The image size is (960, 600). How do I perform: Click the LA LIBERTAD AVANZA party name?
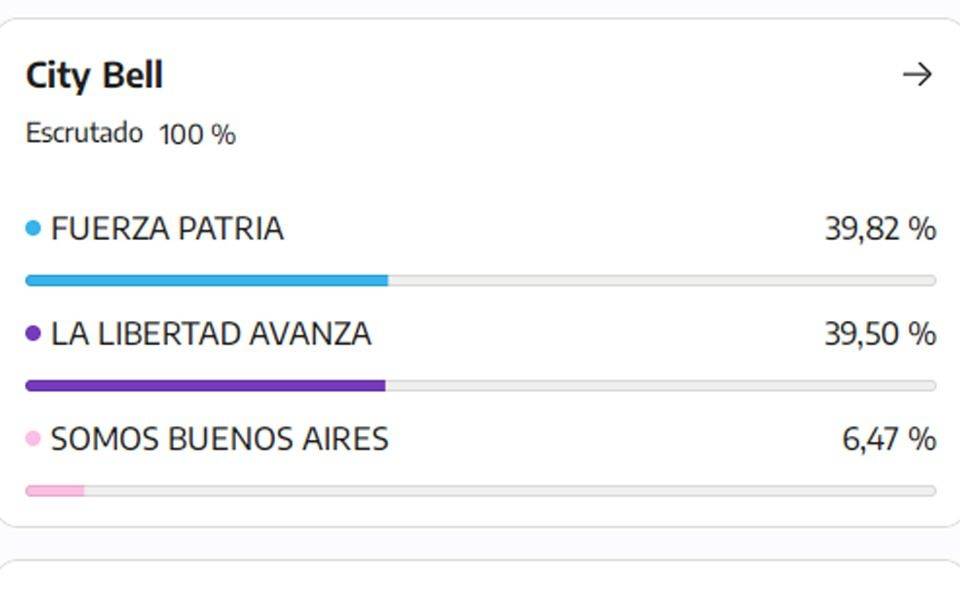(211, 334)
